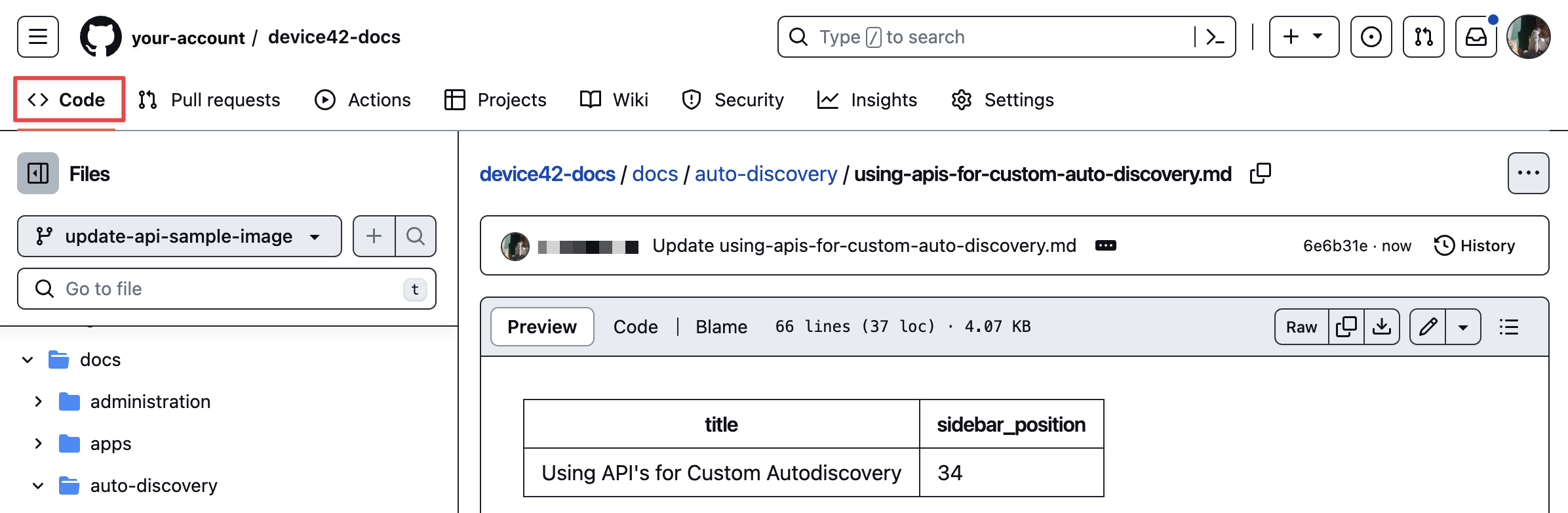1568x513 pixels.
Task: Click the History link
Action: [x=1475, y=245]
